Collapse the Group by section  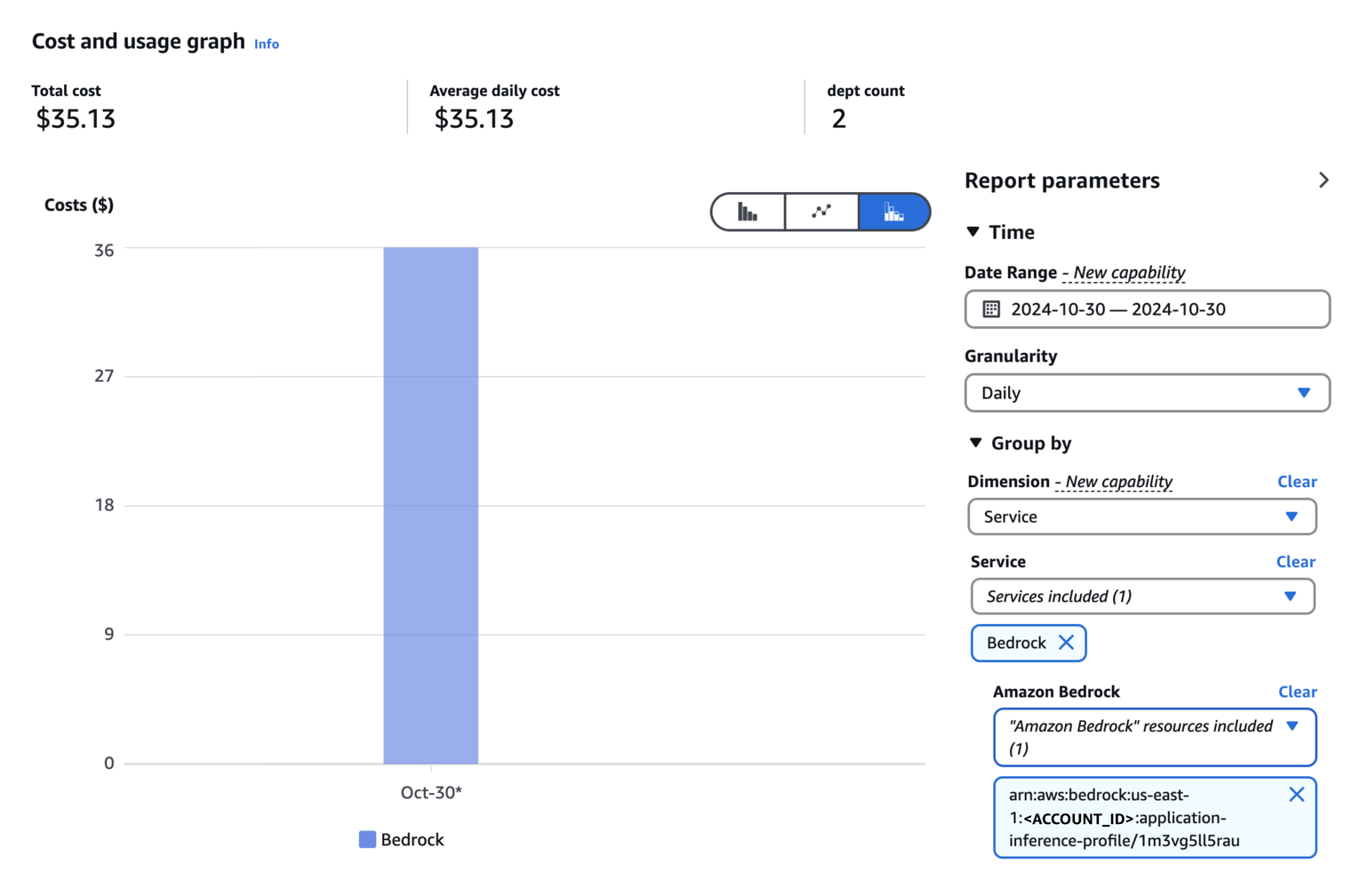(x=975, y=443)
